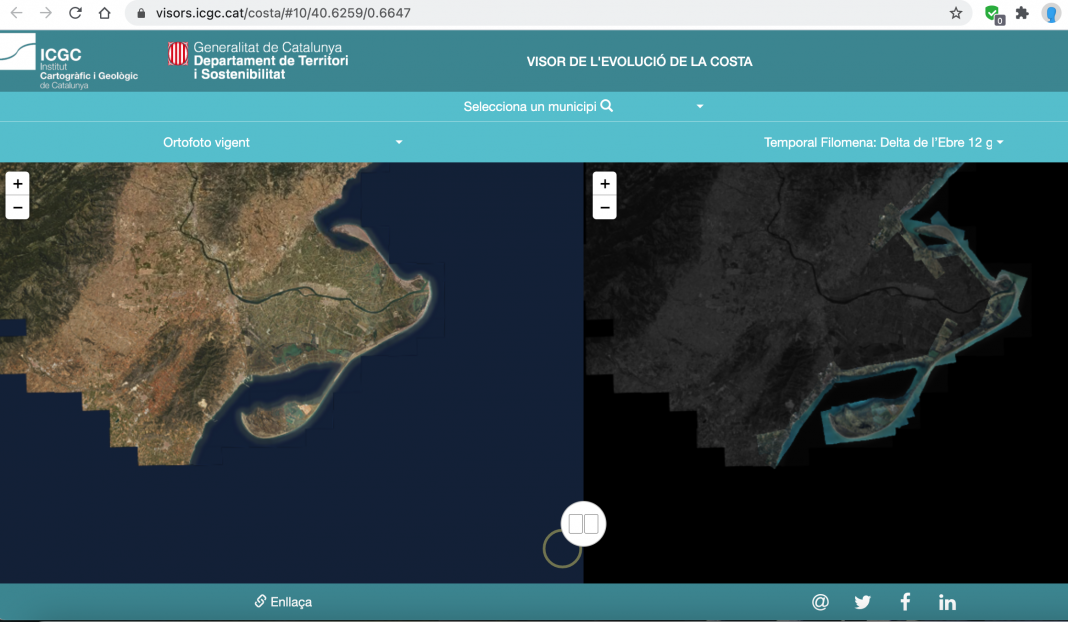
Task: Reload the page
Action: click(76, 14)
